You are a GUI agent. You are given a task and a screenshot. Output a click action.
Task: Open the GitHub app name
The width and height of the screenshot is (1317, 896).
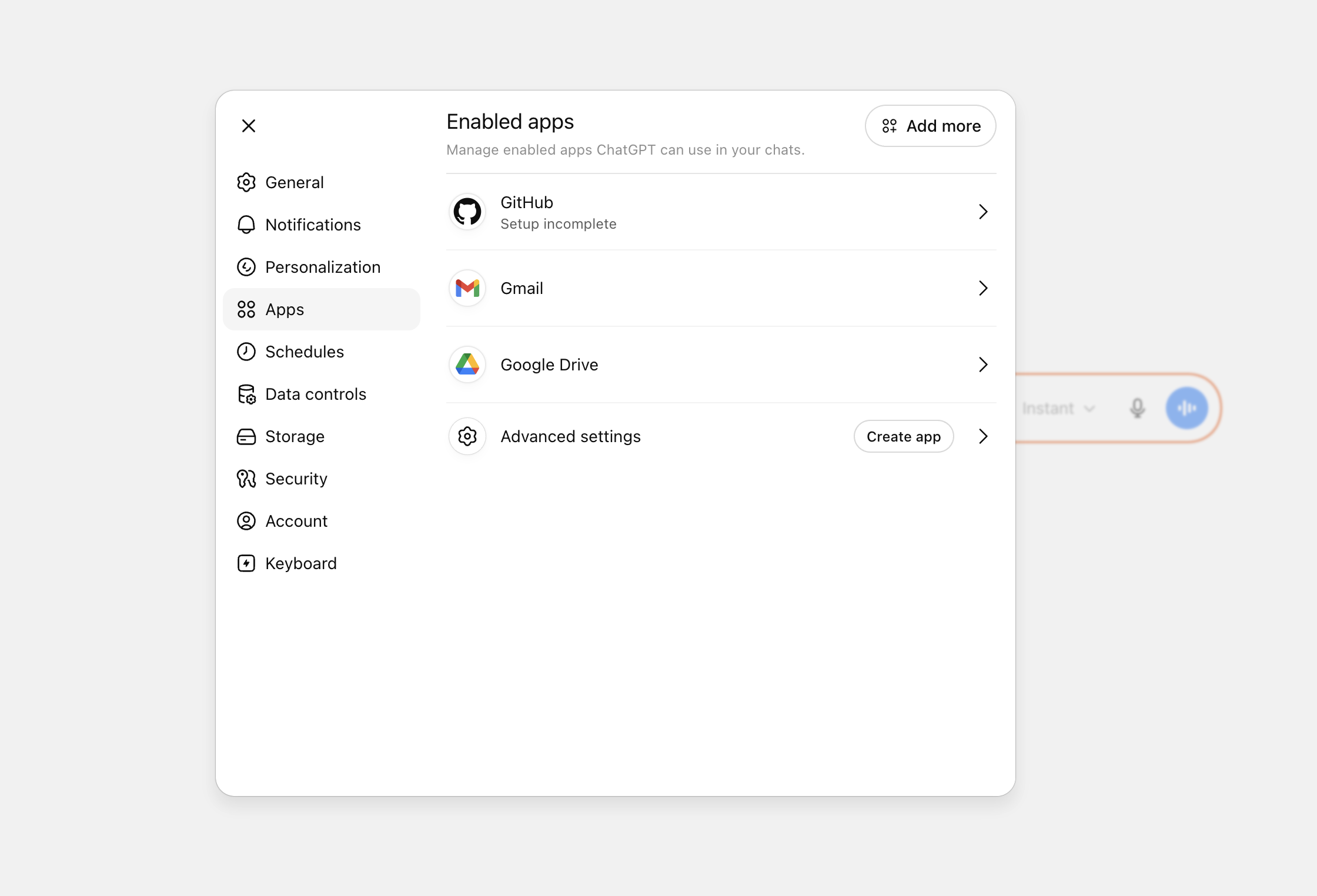click(x=527, y=202)
